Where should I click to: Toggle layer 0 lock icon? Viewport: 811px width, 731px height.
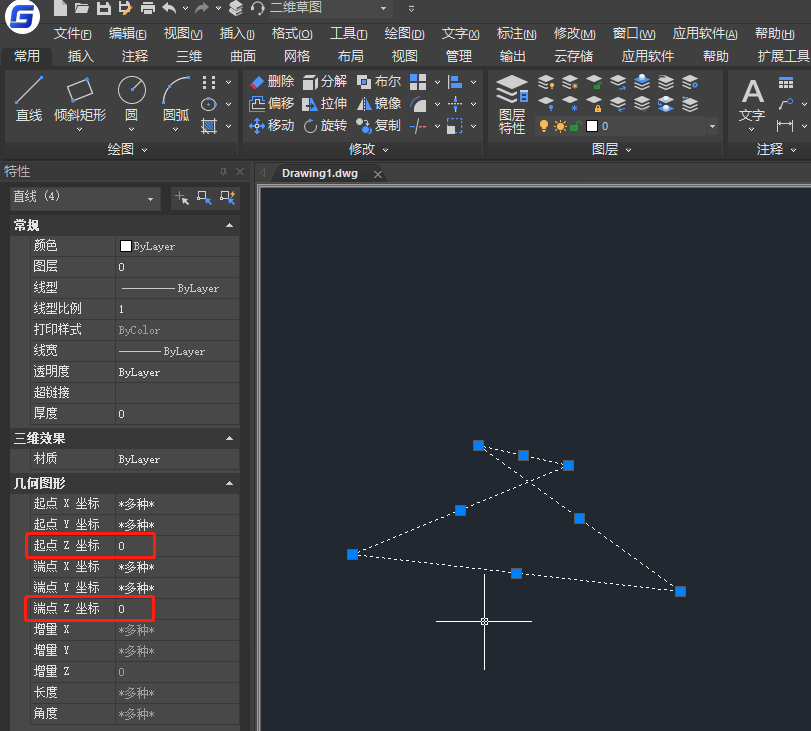tap(576, 126)
